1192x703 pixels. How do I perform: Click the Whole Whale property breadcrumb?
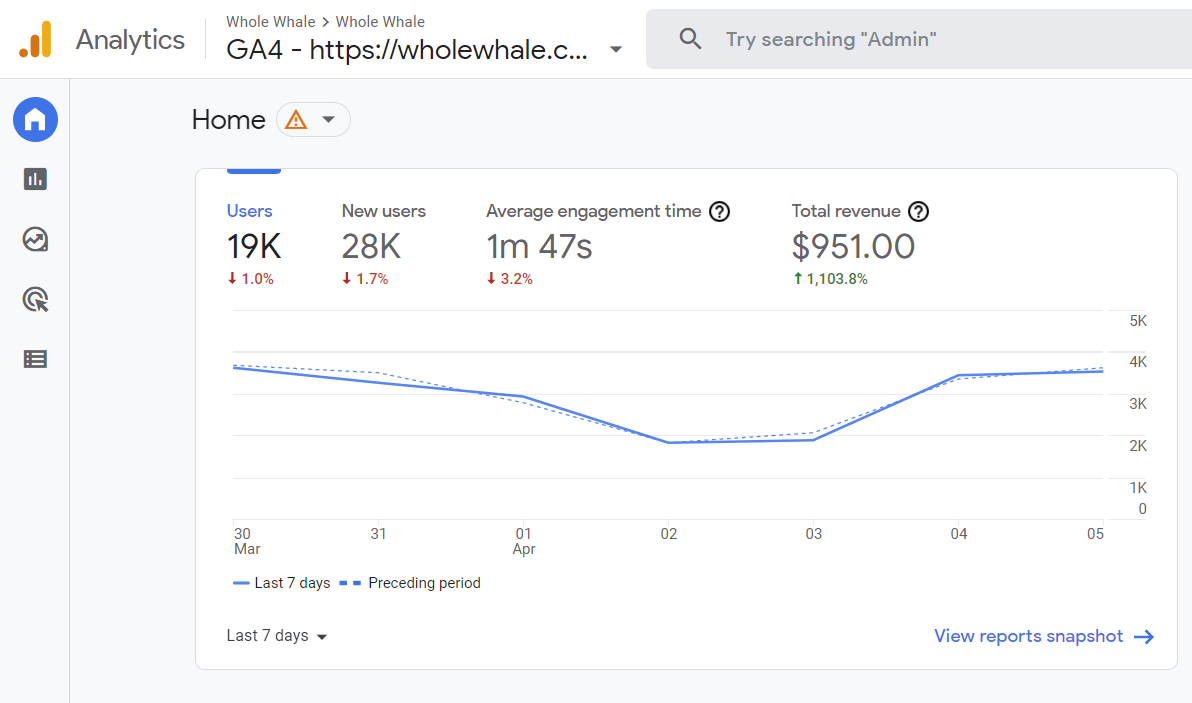(x=380, y=22)
